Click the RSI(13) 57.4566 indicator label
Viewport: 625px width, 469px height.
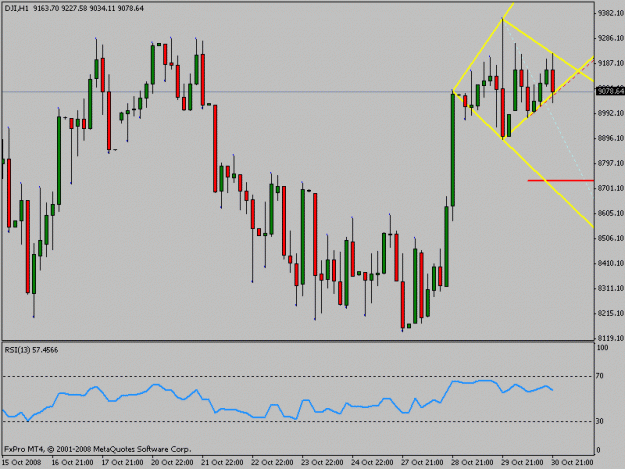point(31,350)
